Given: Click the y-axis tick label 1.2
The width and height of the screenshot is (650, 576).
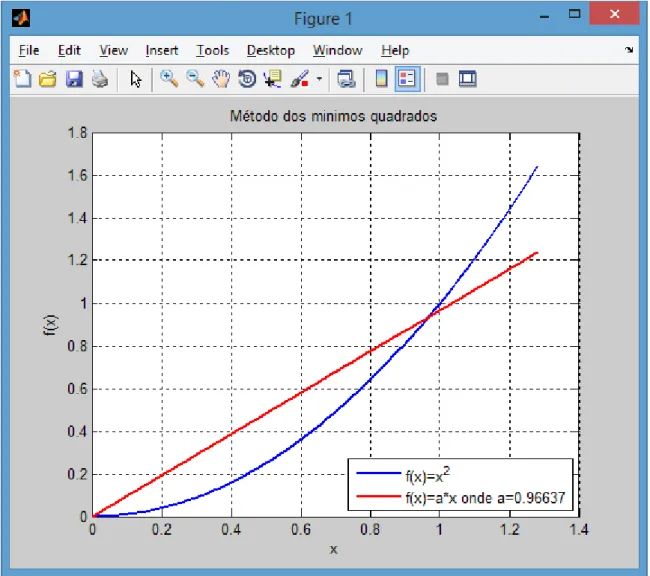Looking at the screenshot, I should coord(78,260).
